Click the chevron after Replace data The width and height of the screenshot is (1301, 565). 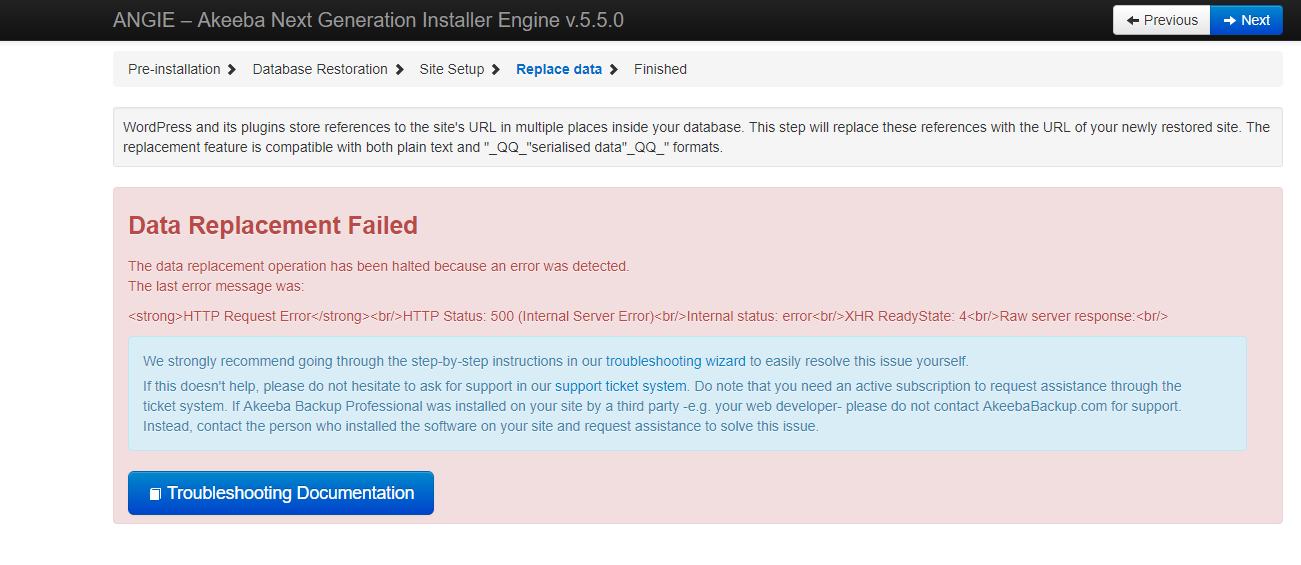point(614,69)
